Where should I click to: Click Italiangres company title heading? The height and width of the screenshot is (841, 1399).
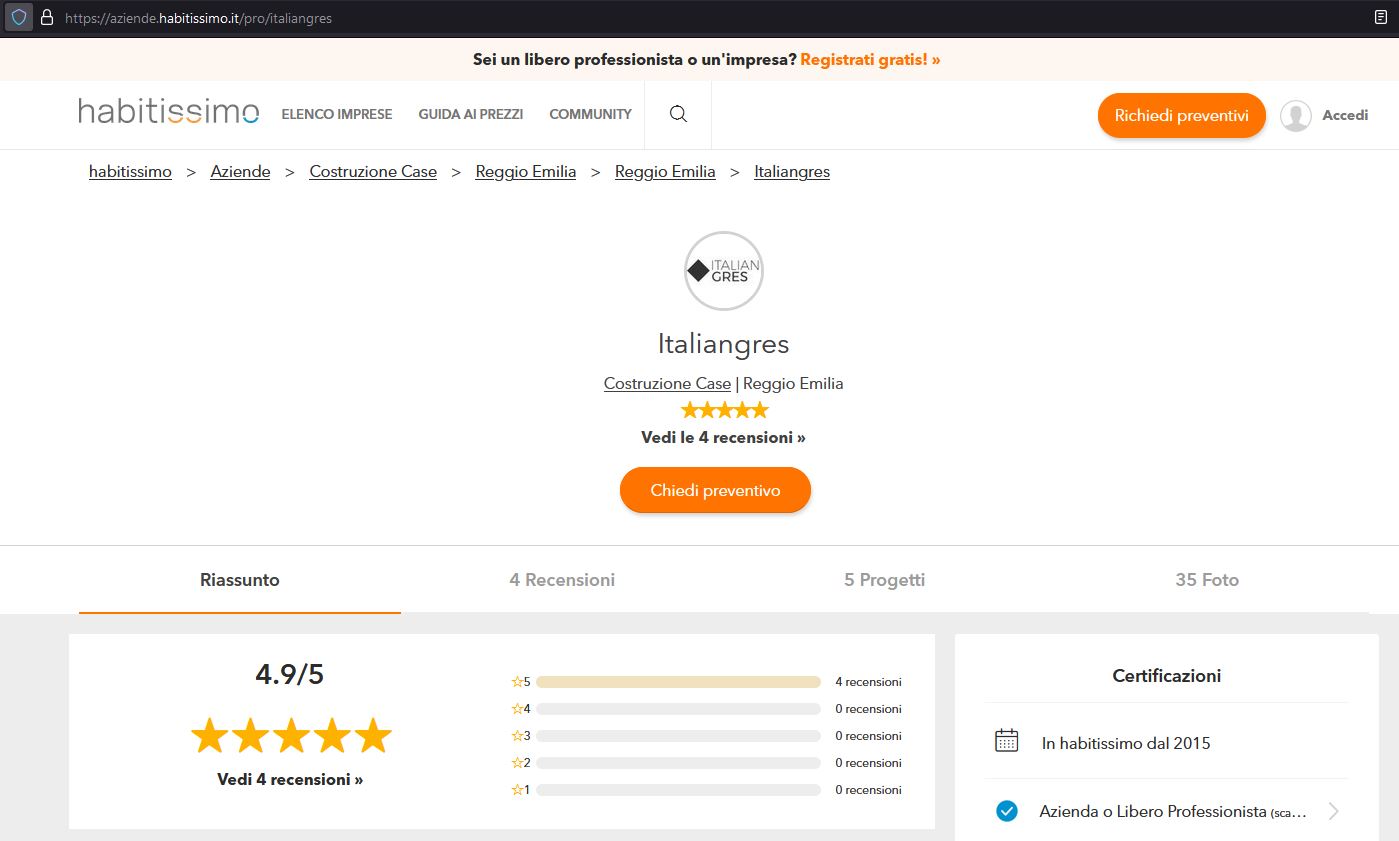tap(724, 344)
